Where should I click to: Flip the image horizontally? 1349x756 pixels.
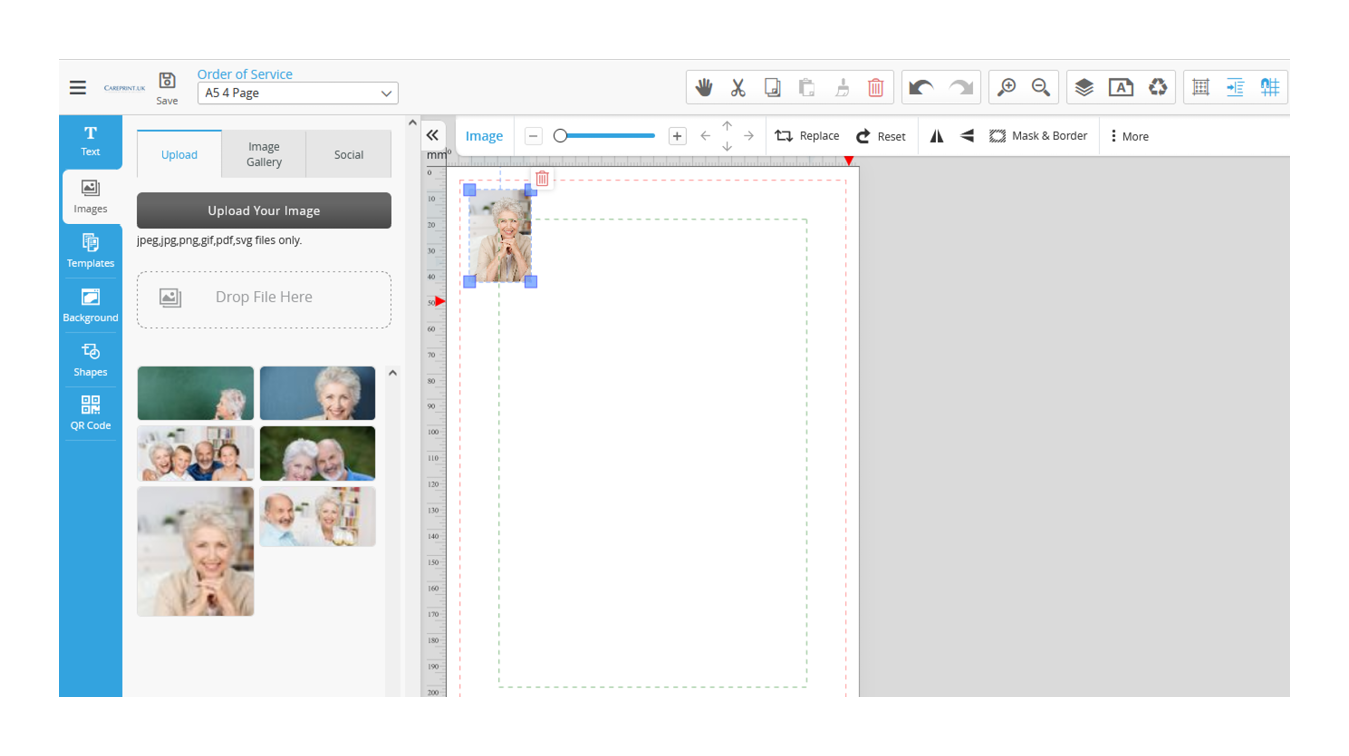pos(937,136)
